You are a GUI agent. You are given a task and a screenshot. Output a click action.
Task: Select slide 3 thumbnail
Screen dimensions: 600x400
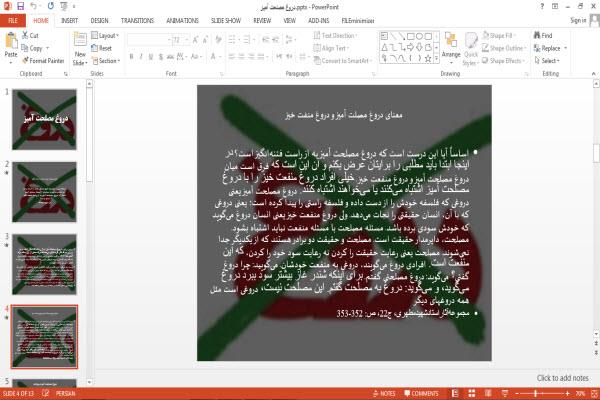click(x=44, y=264)
